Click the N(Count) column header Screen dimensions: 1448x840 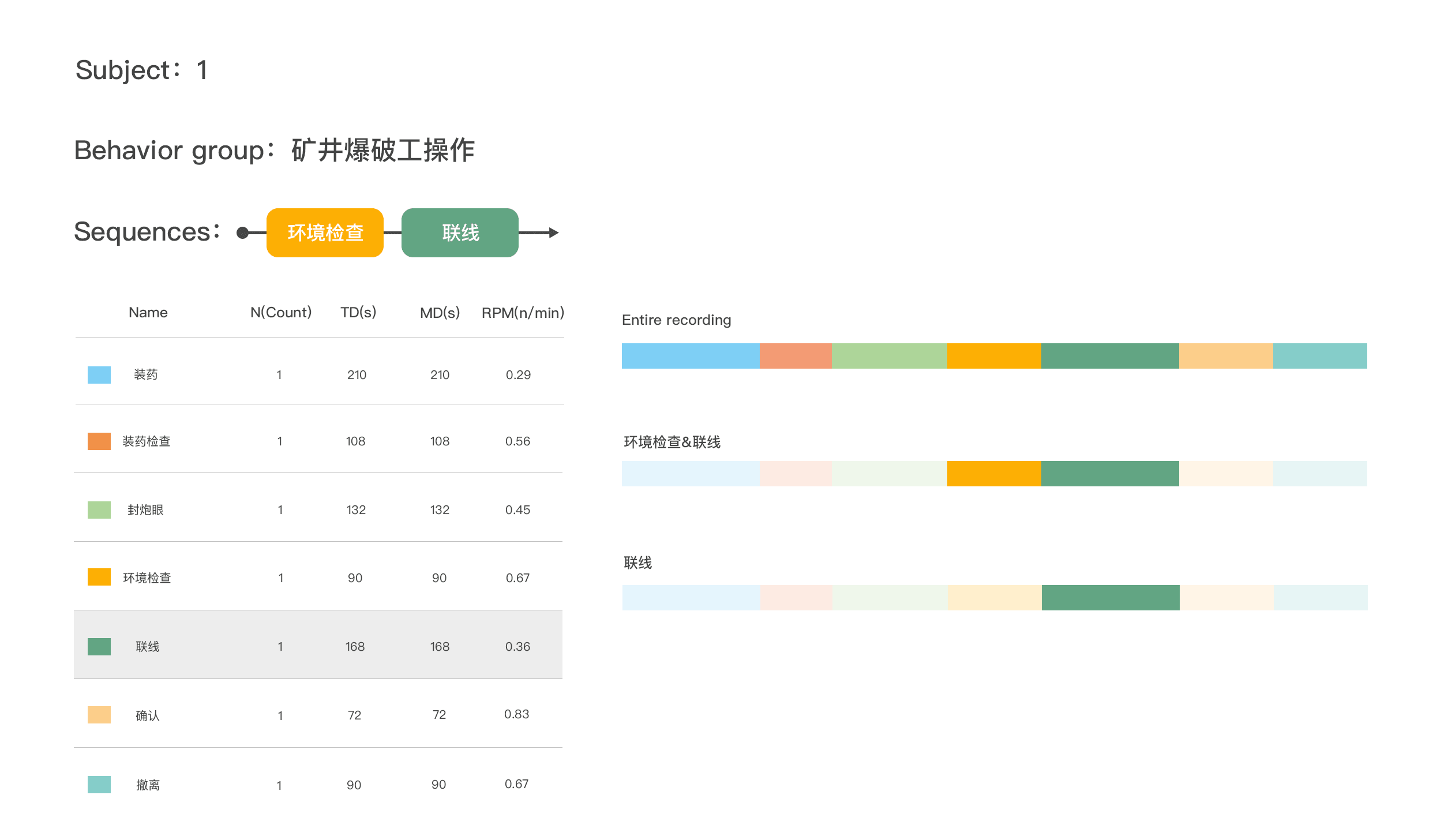(x=281, y=313)
